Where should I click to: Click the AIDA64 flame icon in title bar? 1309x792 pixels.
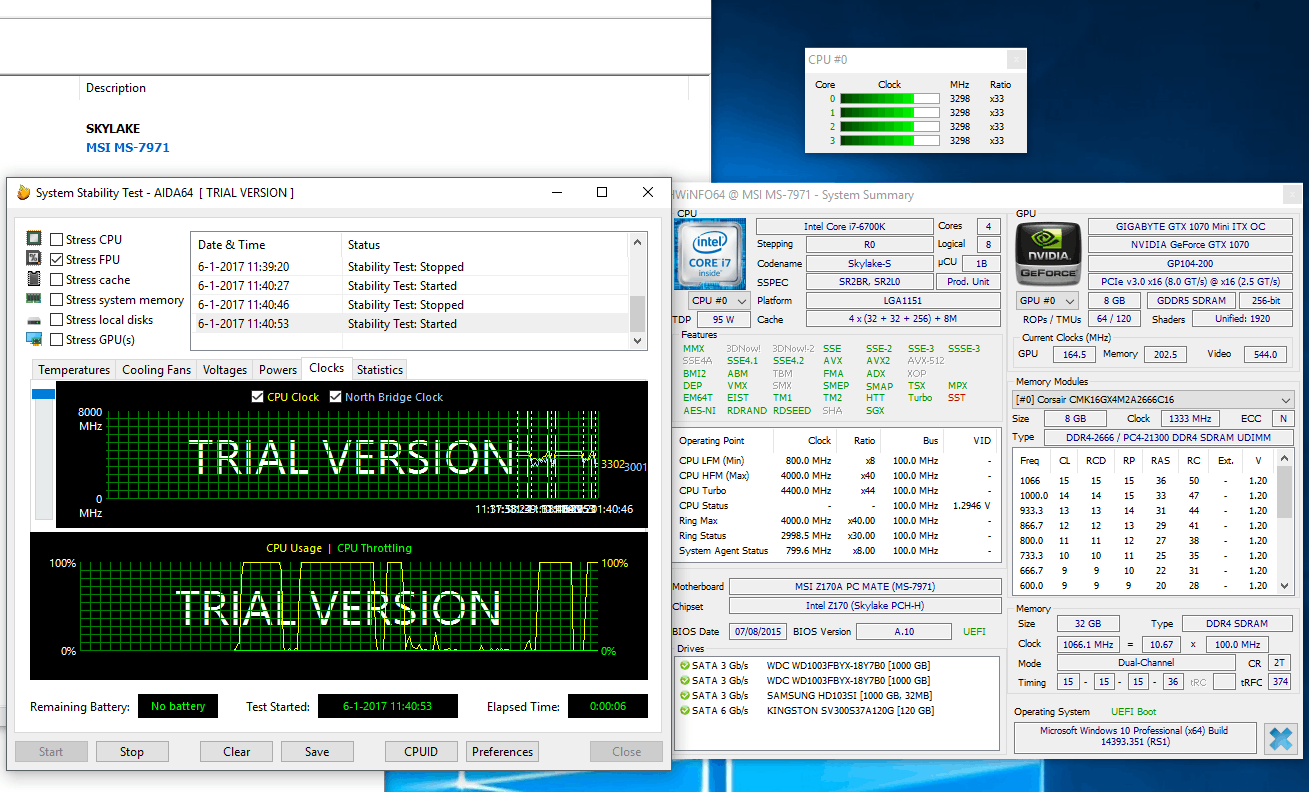tap(24, 192)
